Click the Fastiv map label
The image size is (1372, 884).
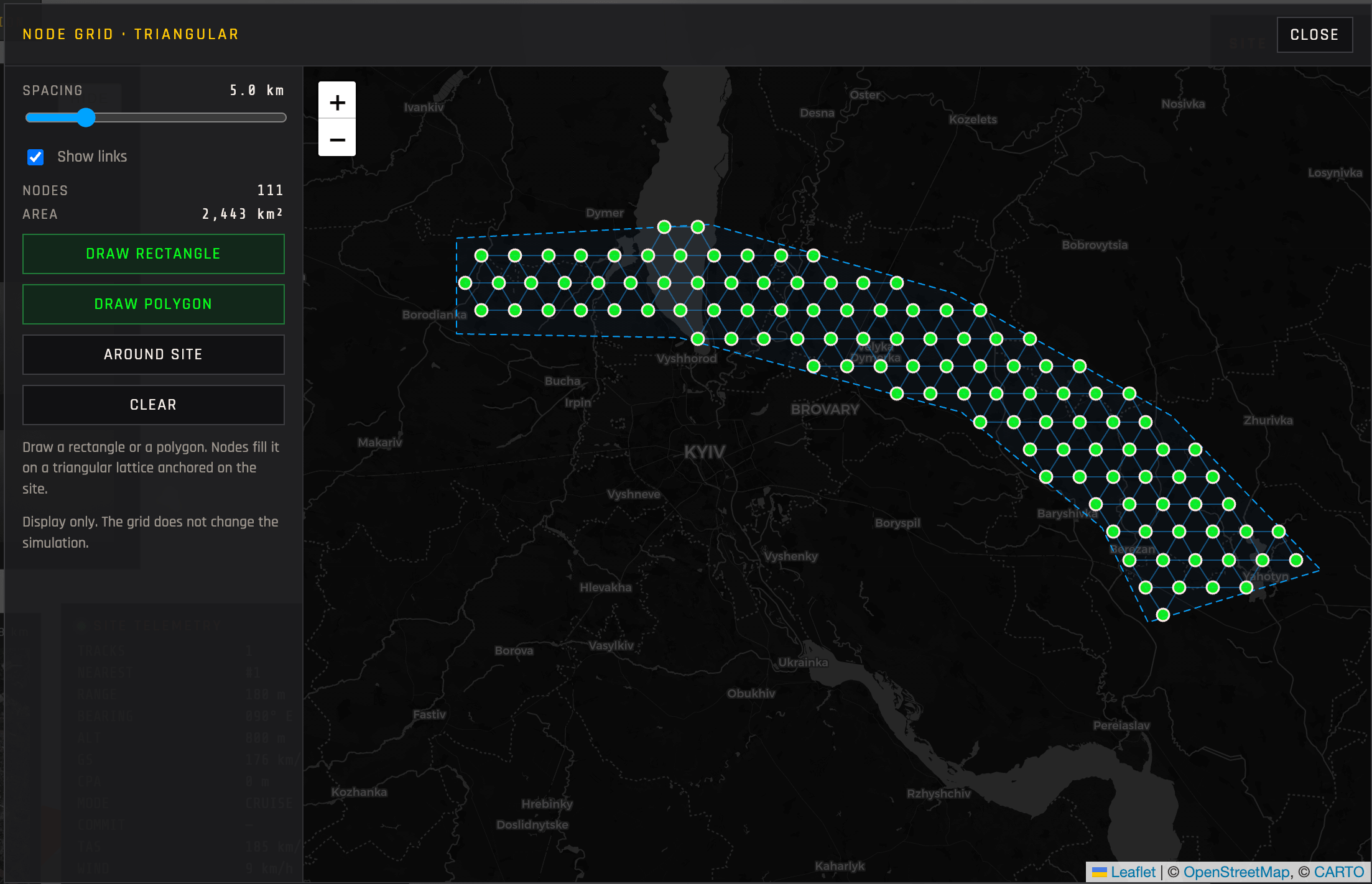(430, 714)
